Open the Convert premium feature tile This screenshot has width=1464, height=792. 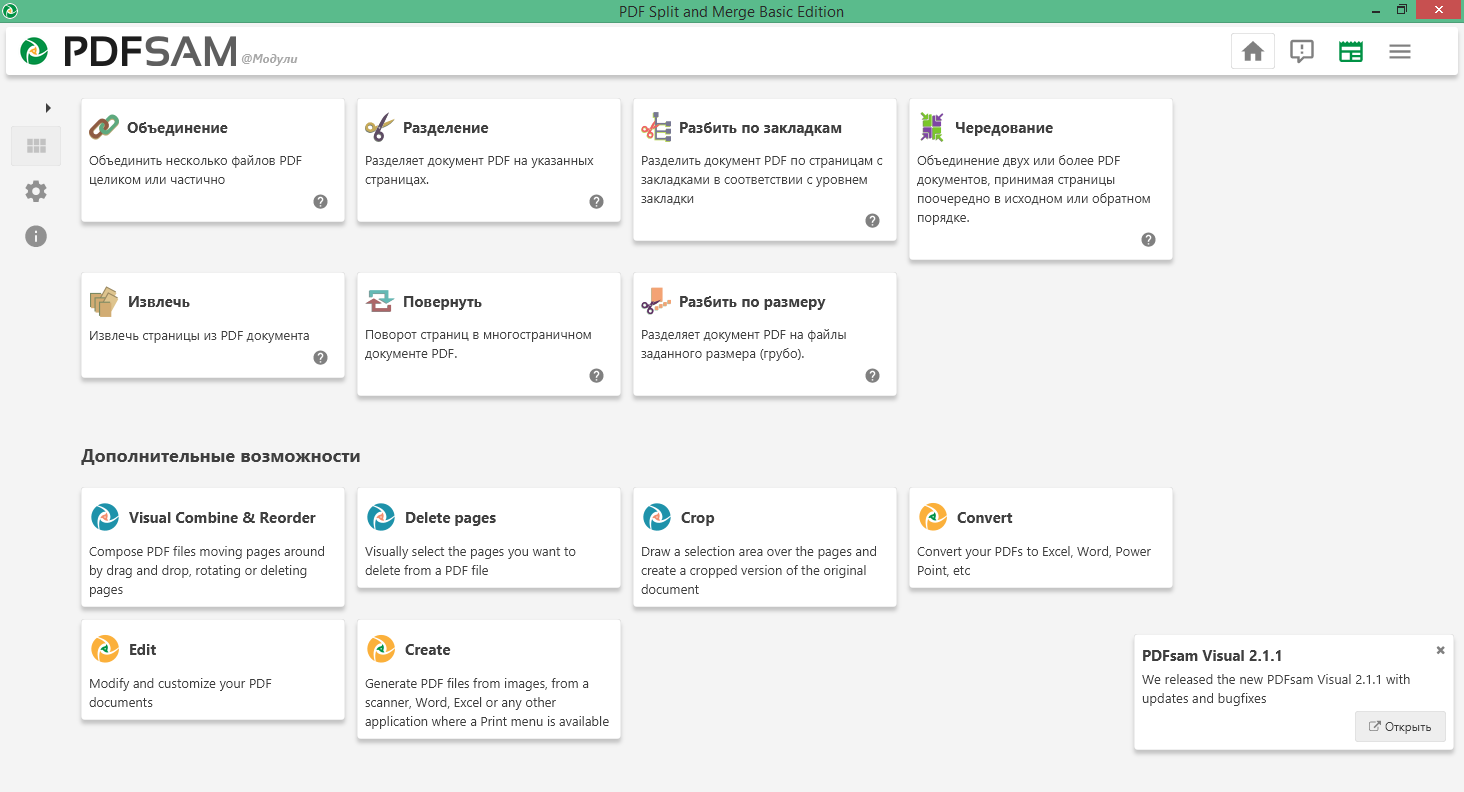1041,538
